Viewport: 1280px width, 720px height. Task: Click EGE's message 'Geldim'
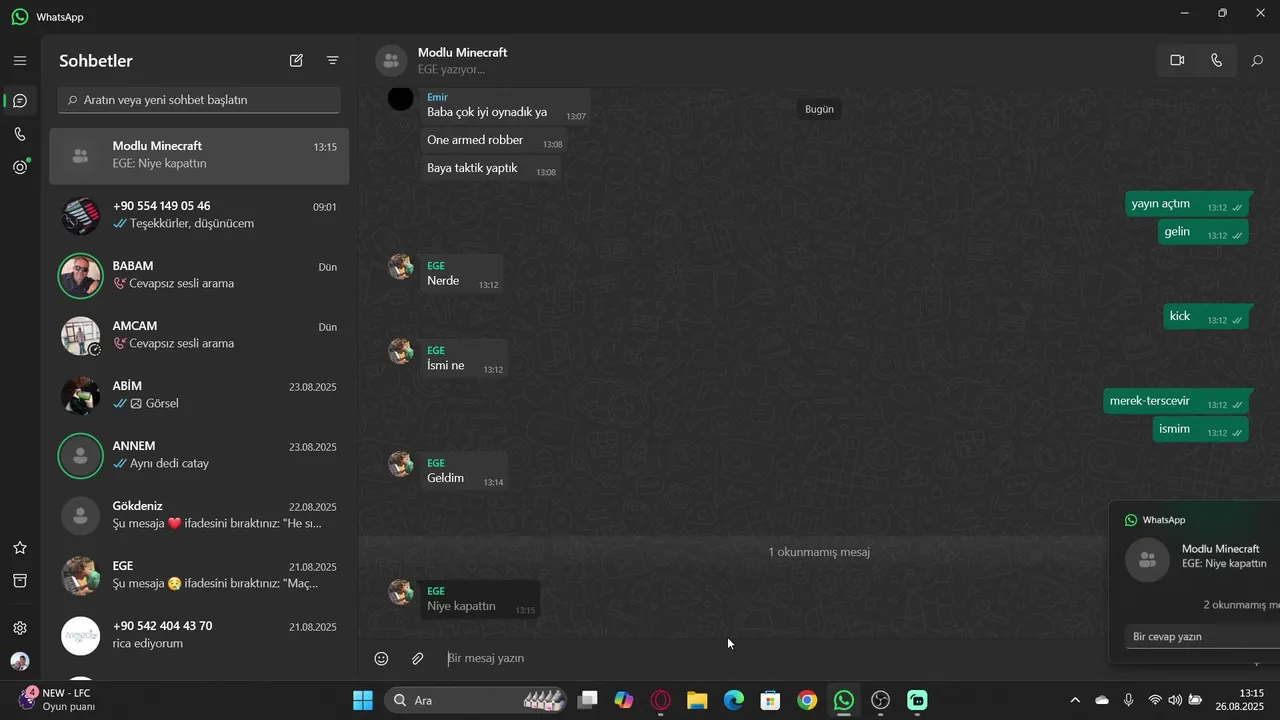coord(463,471)
